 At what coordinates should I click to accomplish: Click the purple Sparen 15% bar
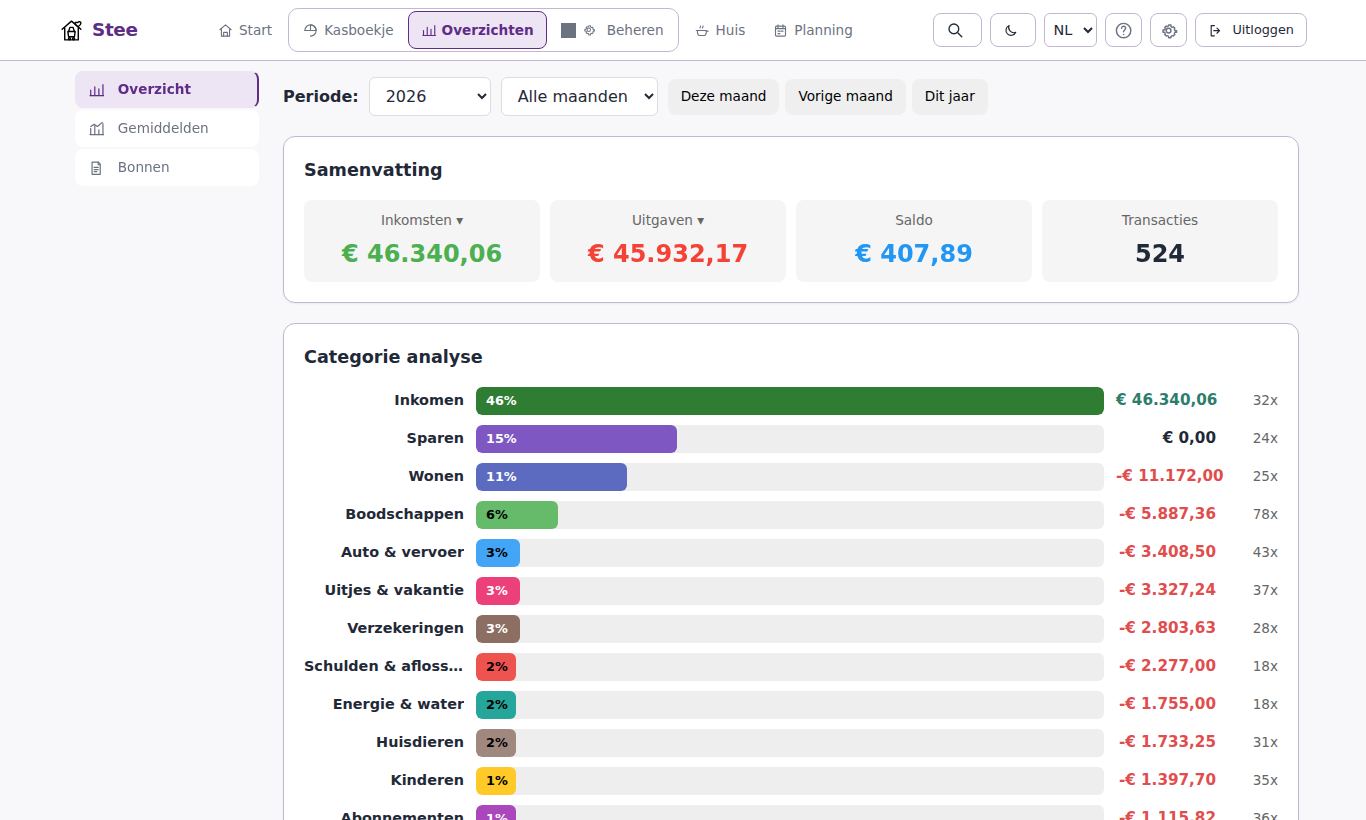pyautogui.click(x=576, y=438)
